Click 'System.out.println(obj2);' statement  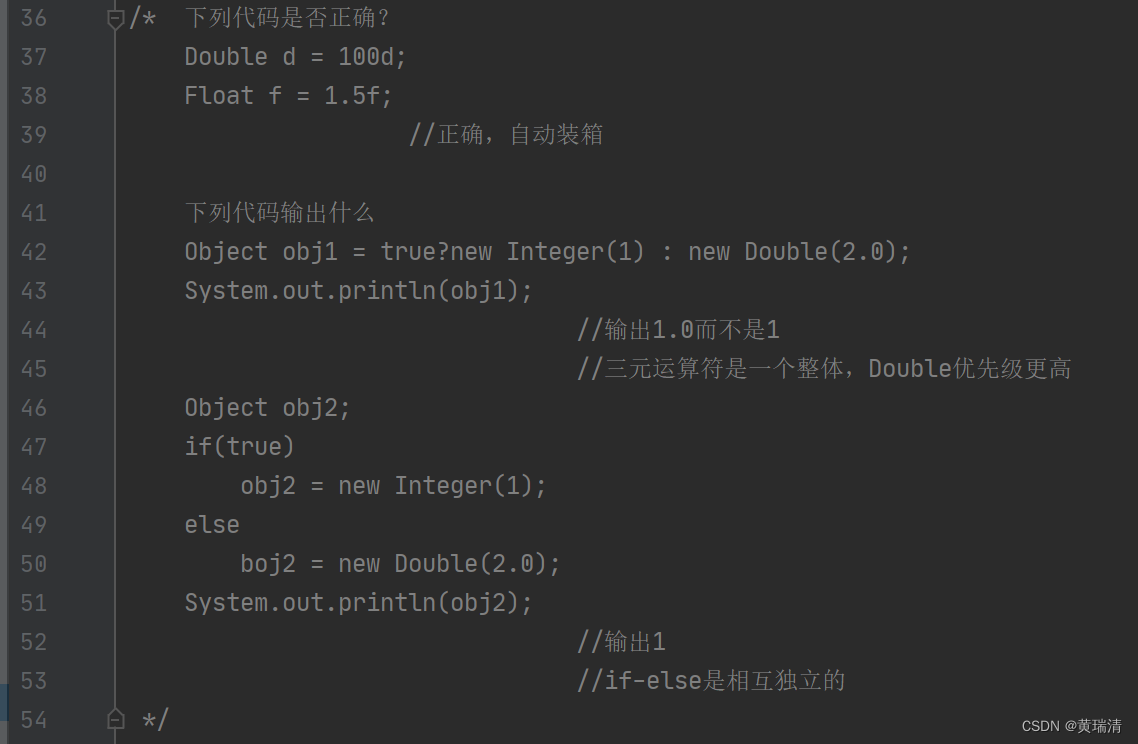tap(359, 603)
